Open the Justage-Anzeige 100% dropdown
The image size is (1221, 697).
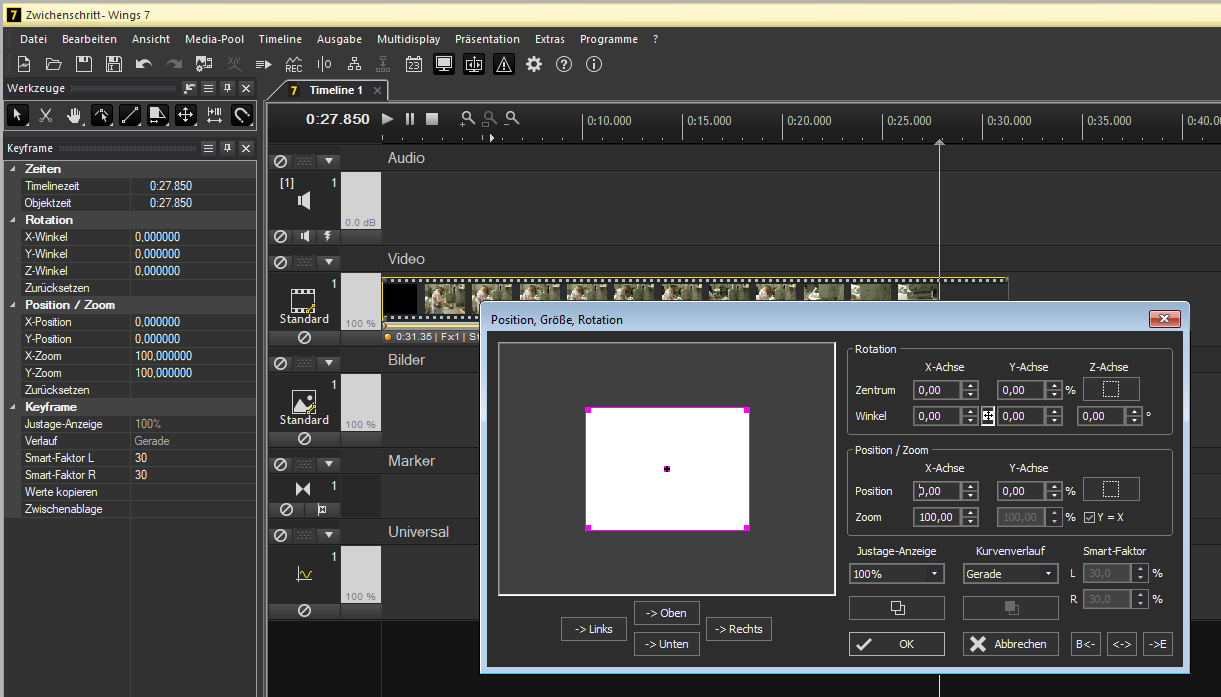tap(897, 574)
